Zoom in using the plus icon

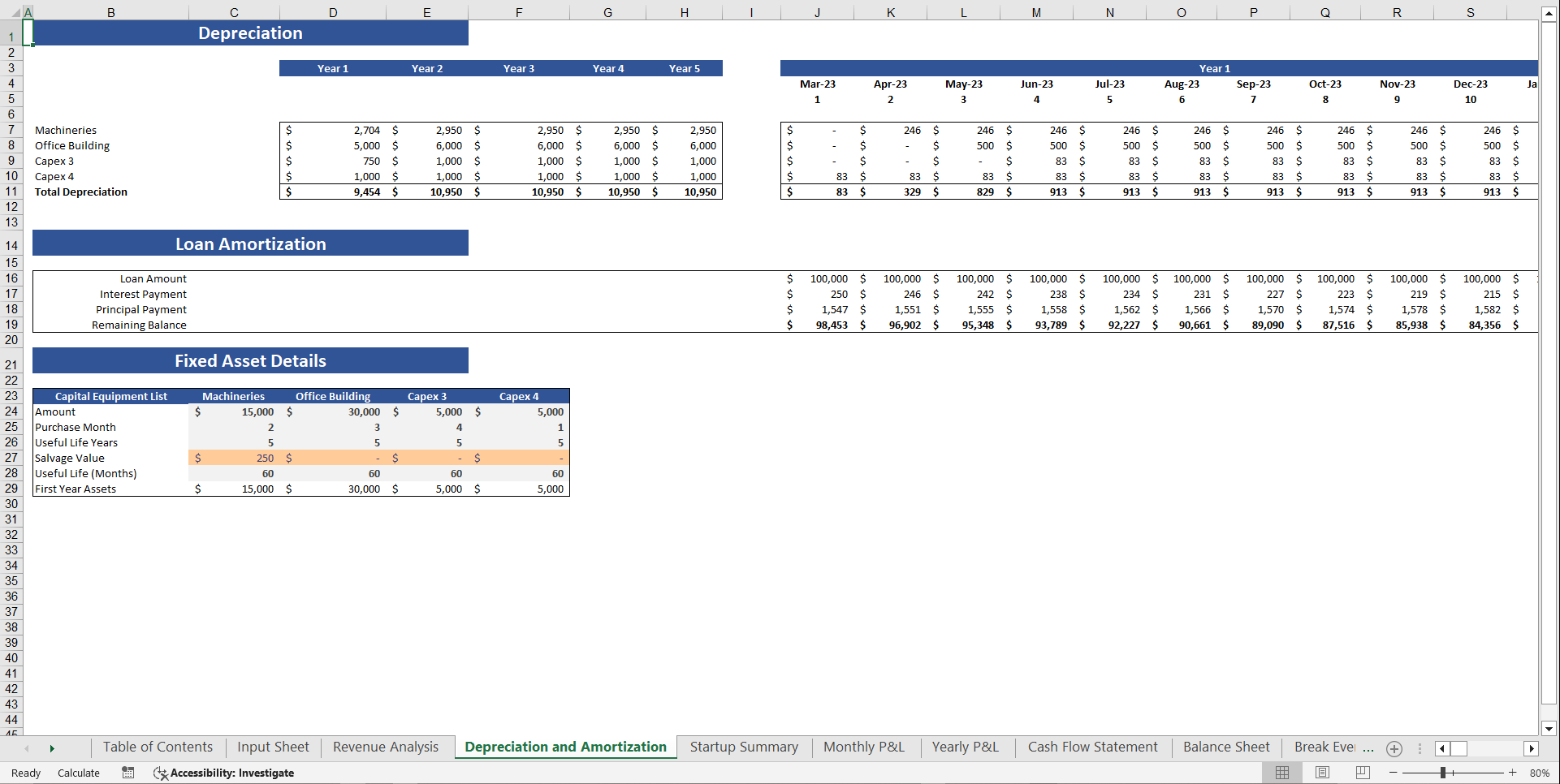[x=1512, y=773]
